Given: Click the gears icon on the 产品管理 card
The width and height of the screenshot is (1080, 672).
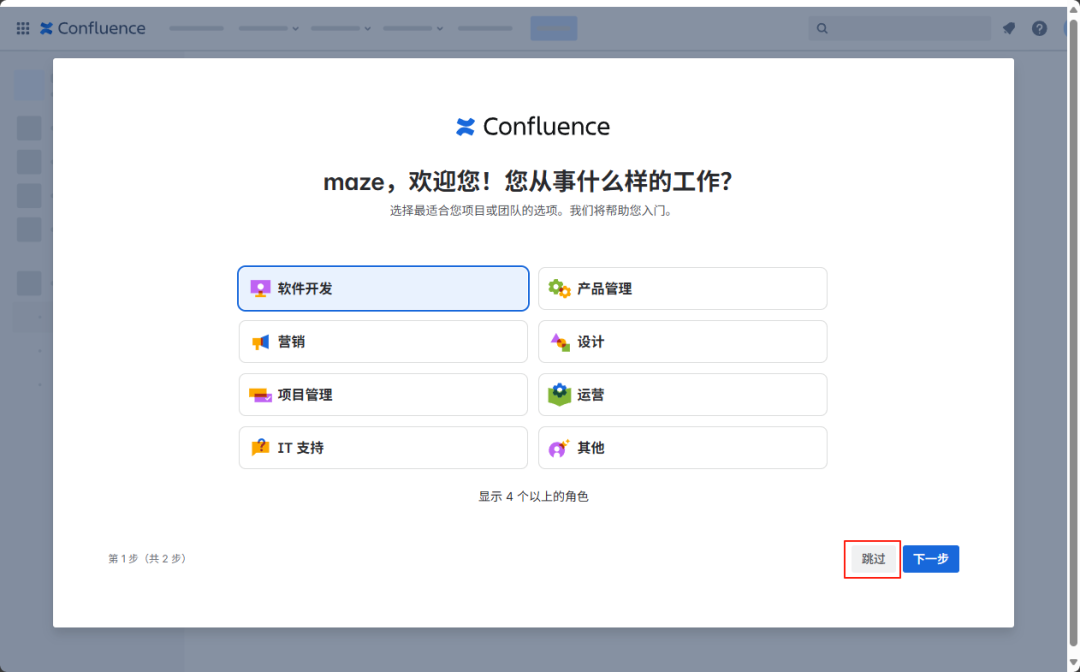Looking at the screenshot, I should [x=559, y=288].
